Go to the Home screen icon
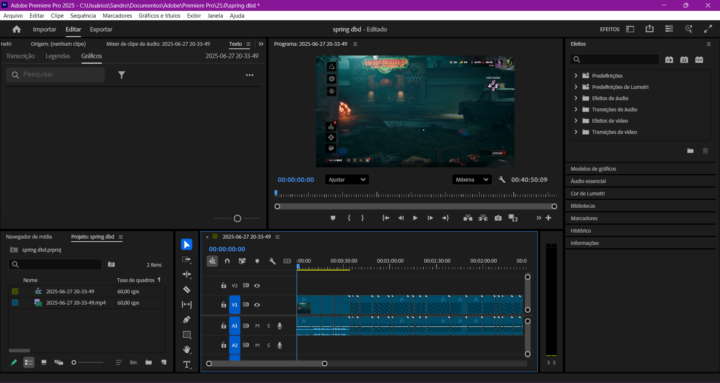 pos(17,29)
